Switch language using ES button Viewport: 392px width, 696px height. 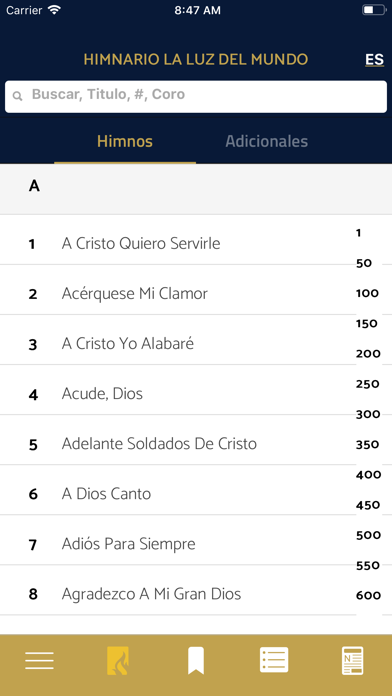click(374, 60)
